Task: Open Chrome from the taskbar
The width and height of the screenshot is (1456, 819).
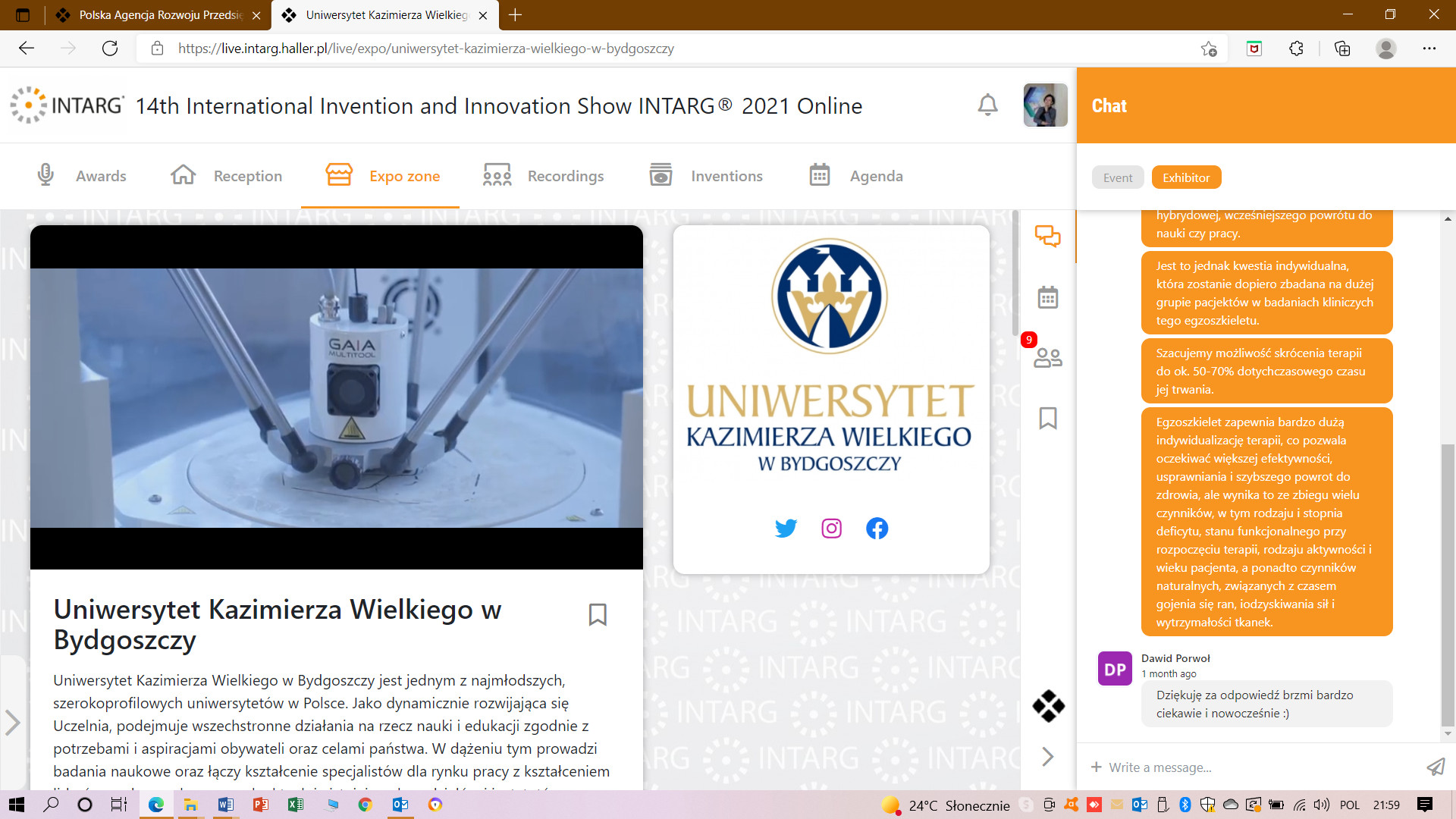Action: coord(365,805)
